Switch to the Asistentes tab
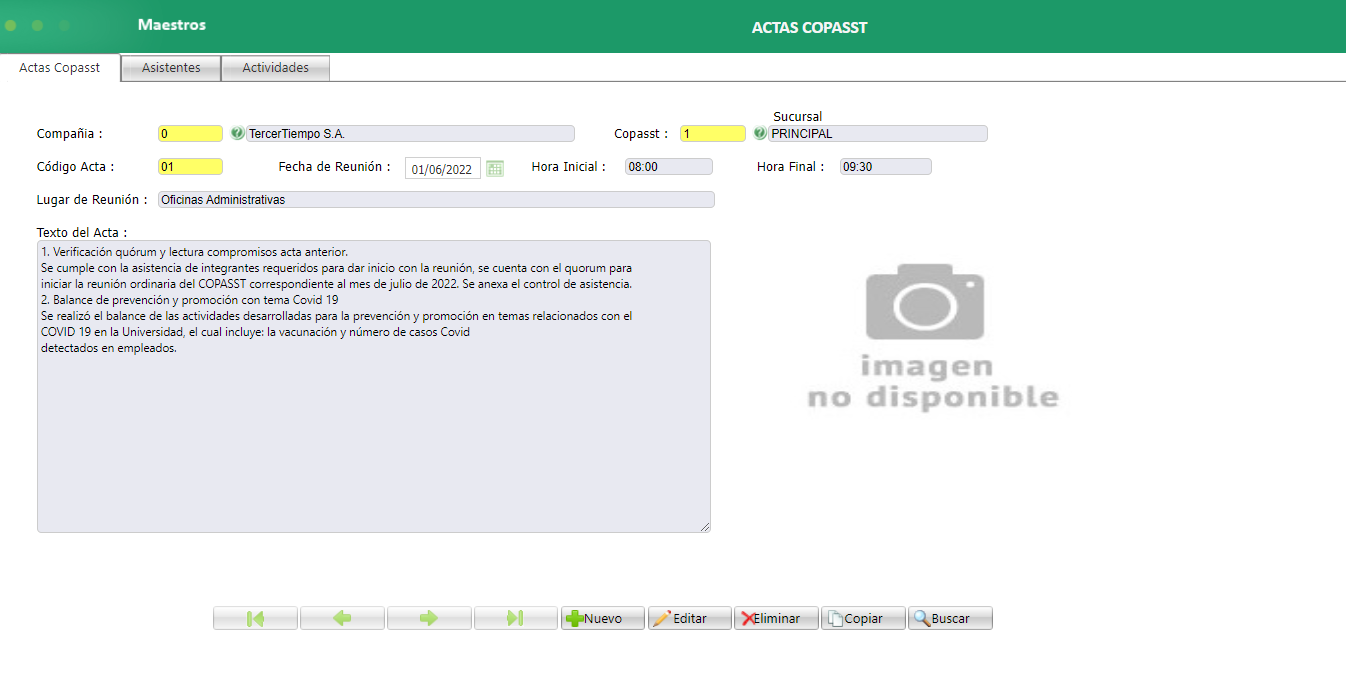1346x673 pixels. (x=170, y=67)
